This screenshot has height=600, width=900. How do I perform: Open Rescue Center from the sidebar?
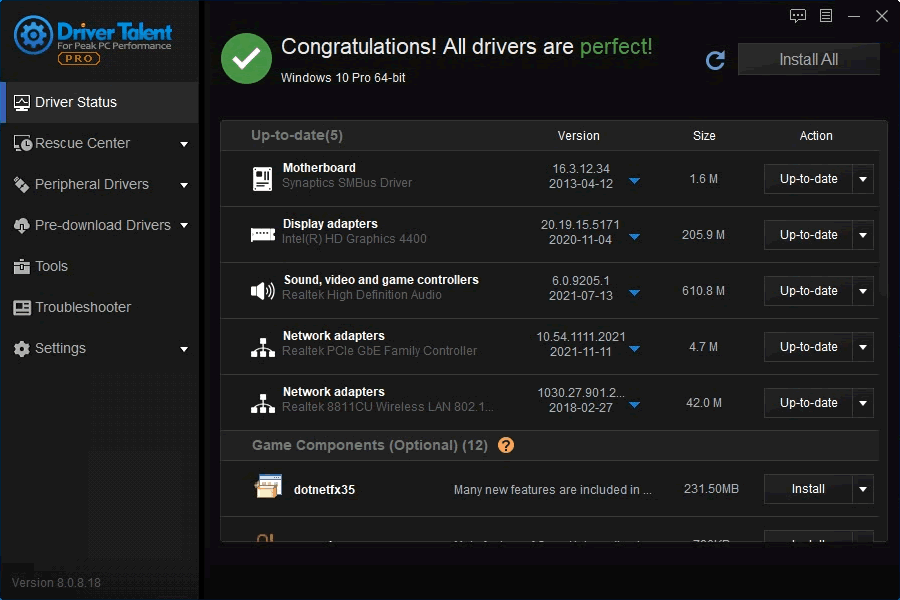[99, 144]
